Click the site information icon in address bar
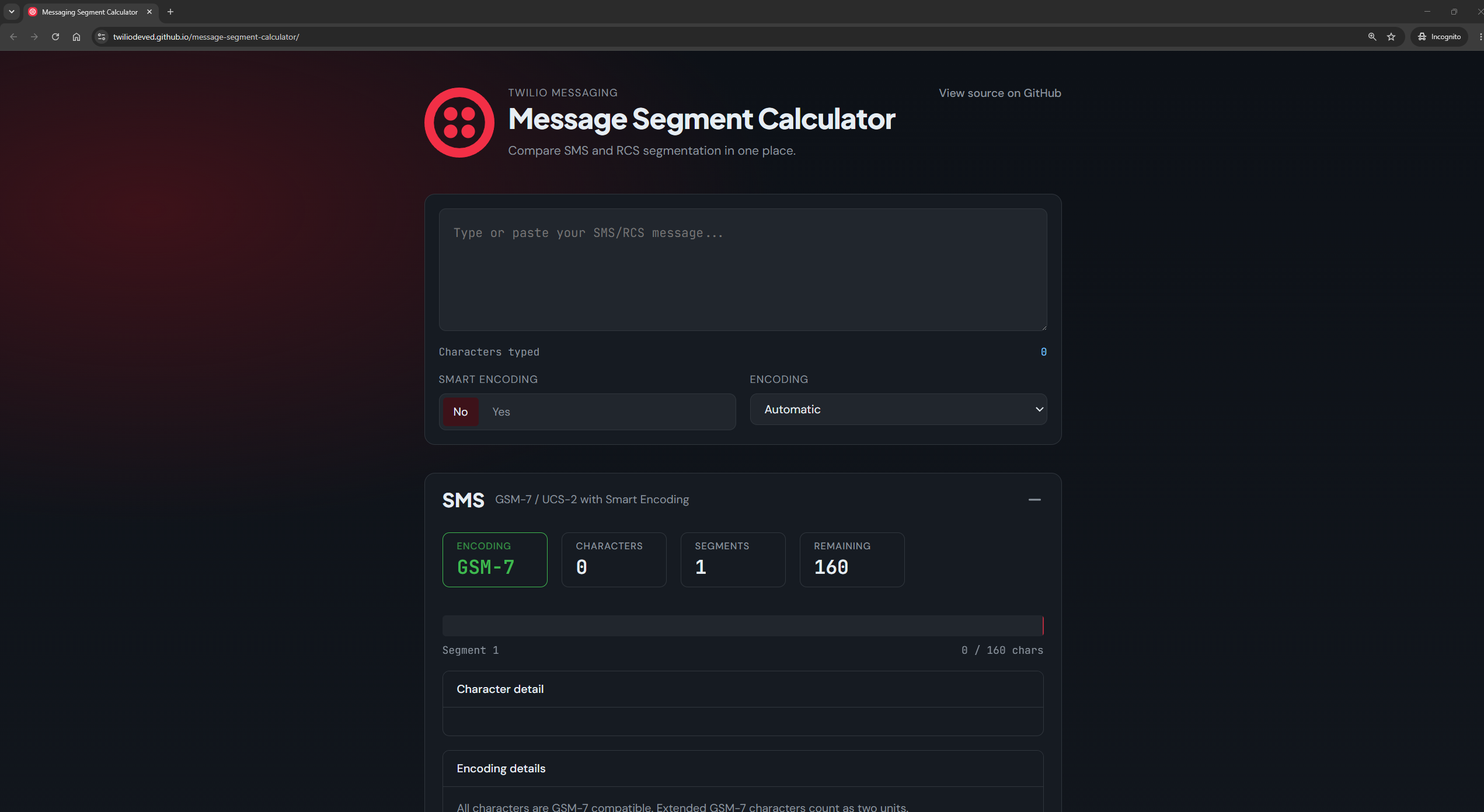The height and width of the screenshot is (812, 1484). click(102, 37)
